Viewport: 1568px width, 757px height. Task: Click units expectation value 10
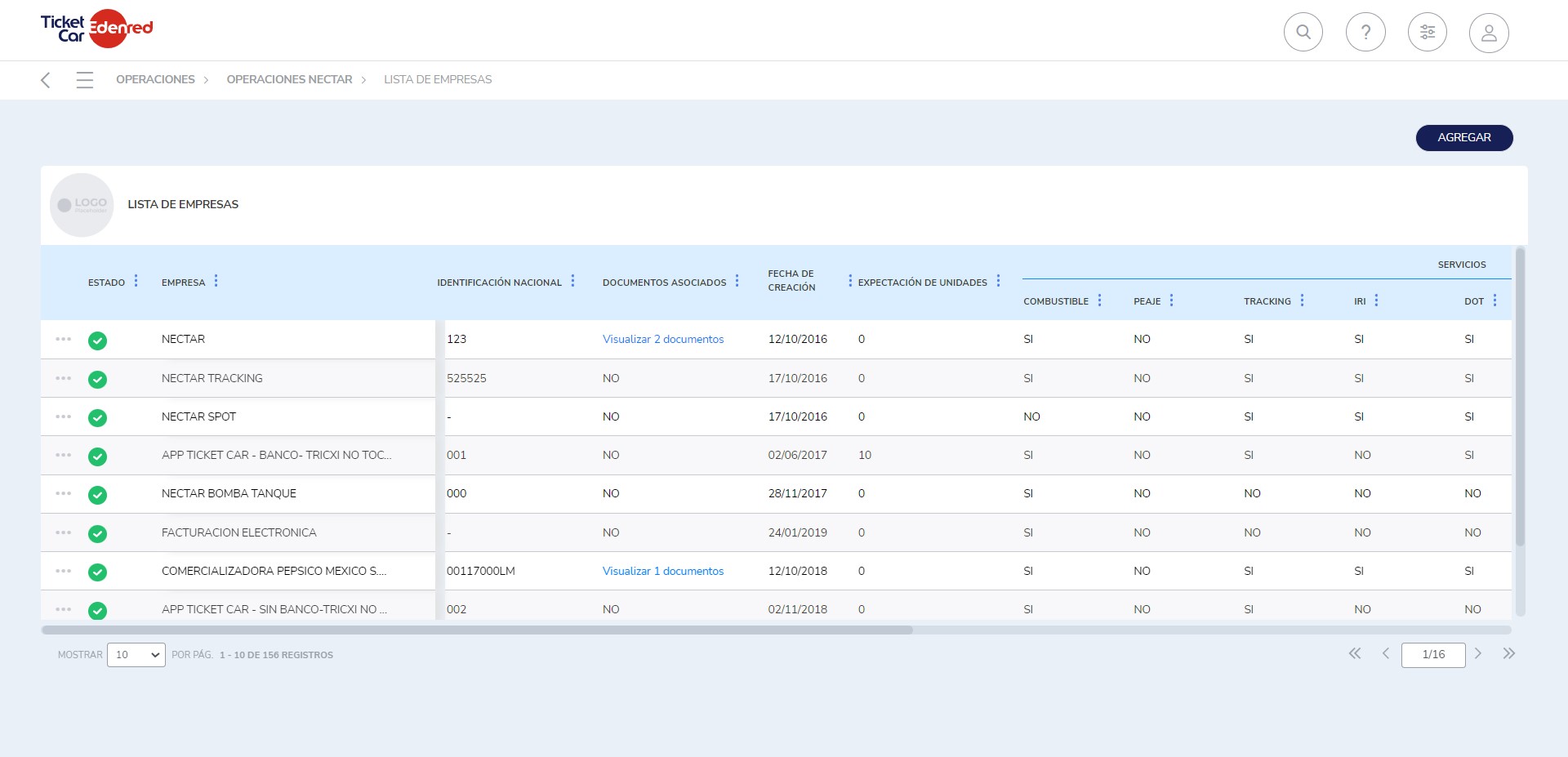coord(865,455)
